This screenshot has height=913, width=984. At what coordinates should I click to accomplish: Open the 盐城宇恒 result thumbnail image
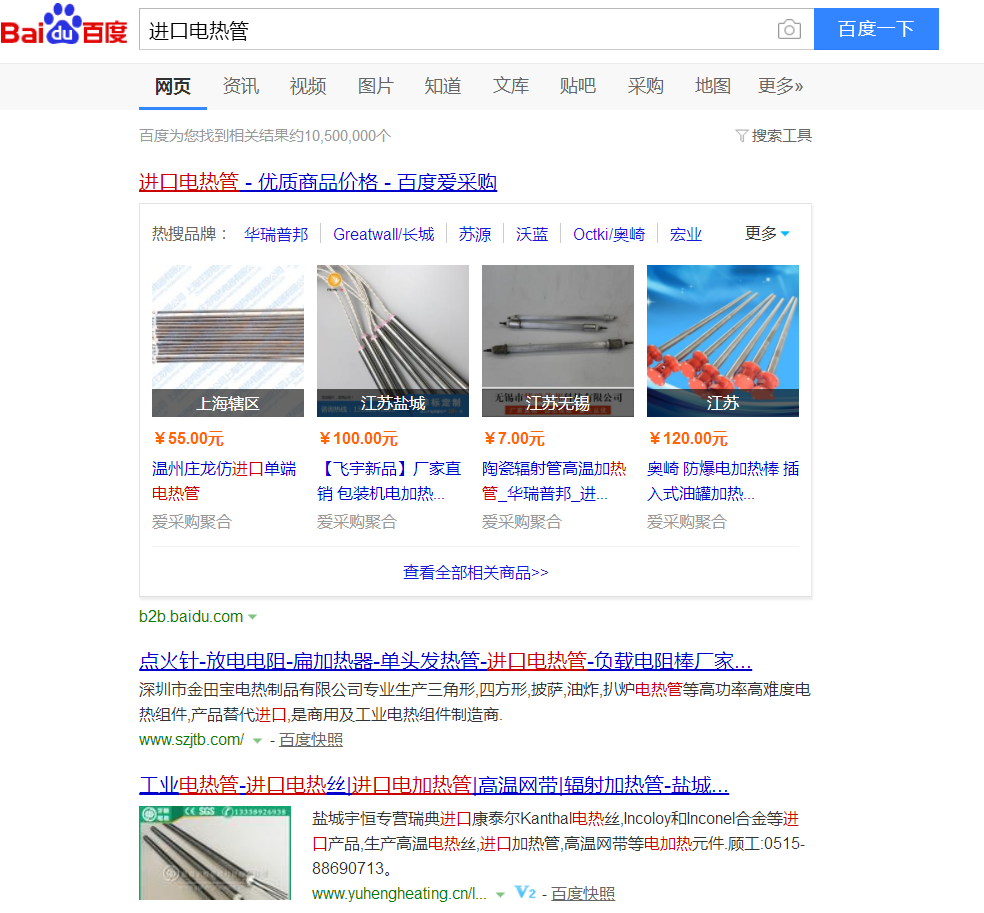coord(215,853)
